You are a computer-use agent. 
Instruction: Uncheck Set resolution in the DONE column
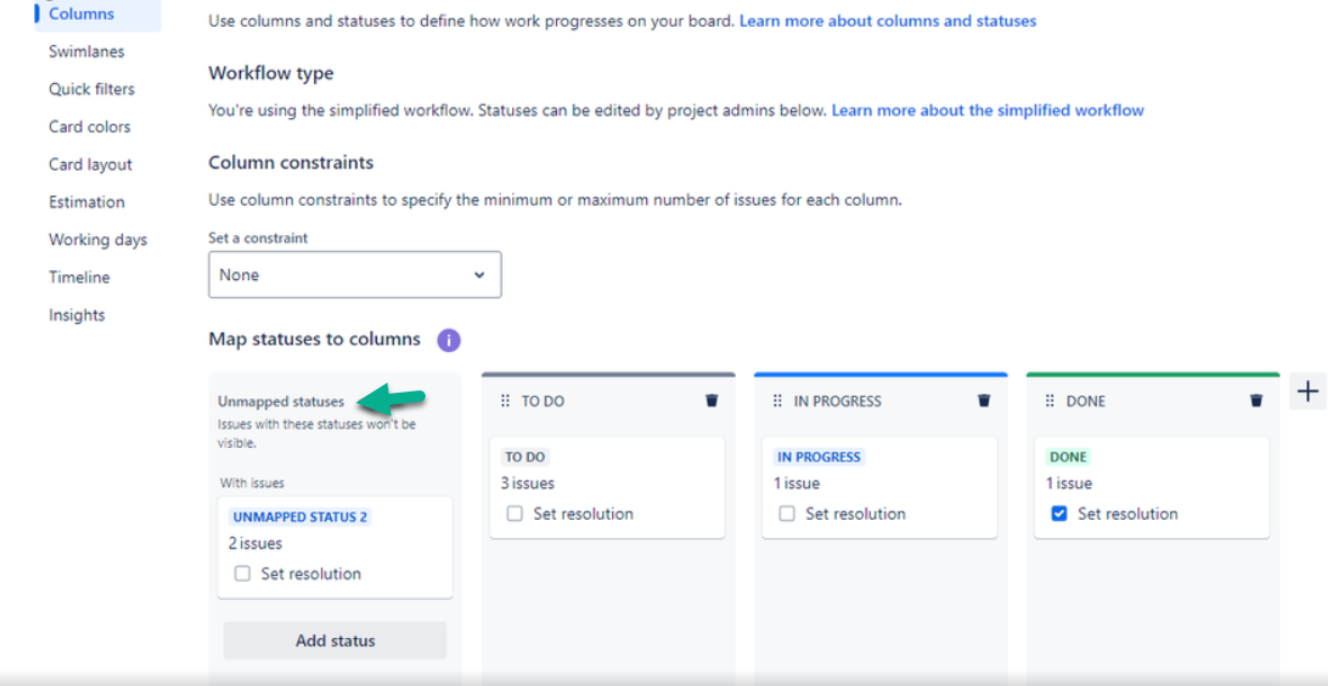click(1059, 513)
